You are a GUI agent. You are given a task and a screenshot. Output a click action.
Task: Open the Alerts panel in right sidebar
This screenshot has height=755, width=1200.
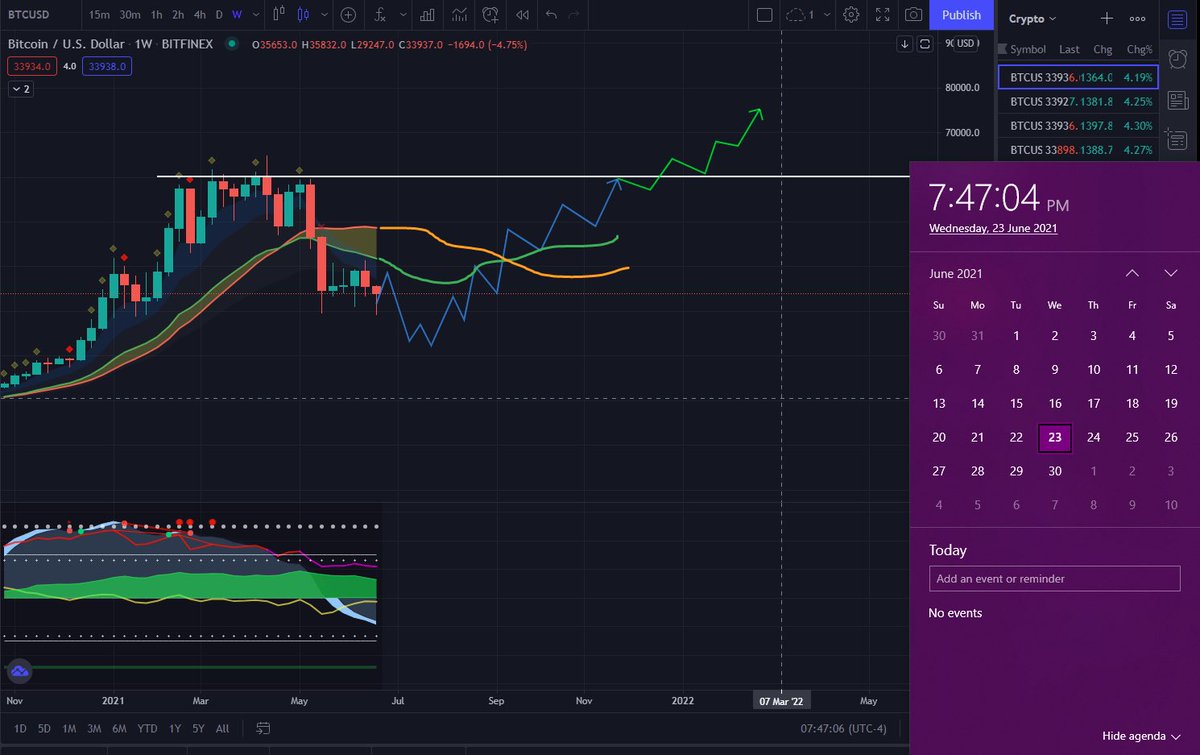[1177, 59]
